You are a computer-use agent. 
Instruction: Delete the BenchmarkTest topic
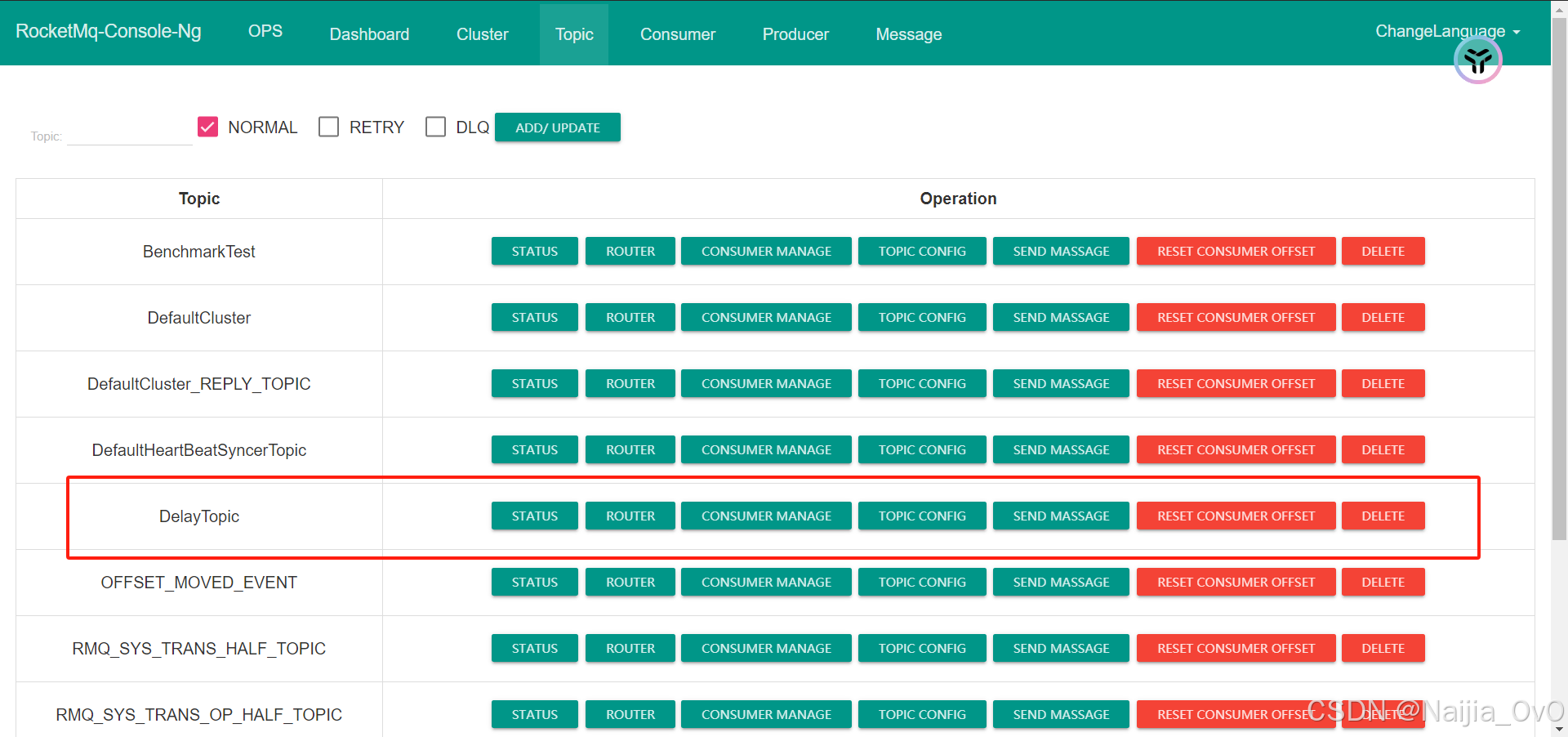point(1383,251)
